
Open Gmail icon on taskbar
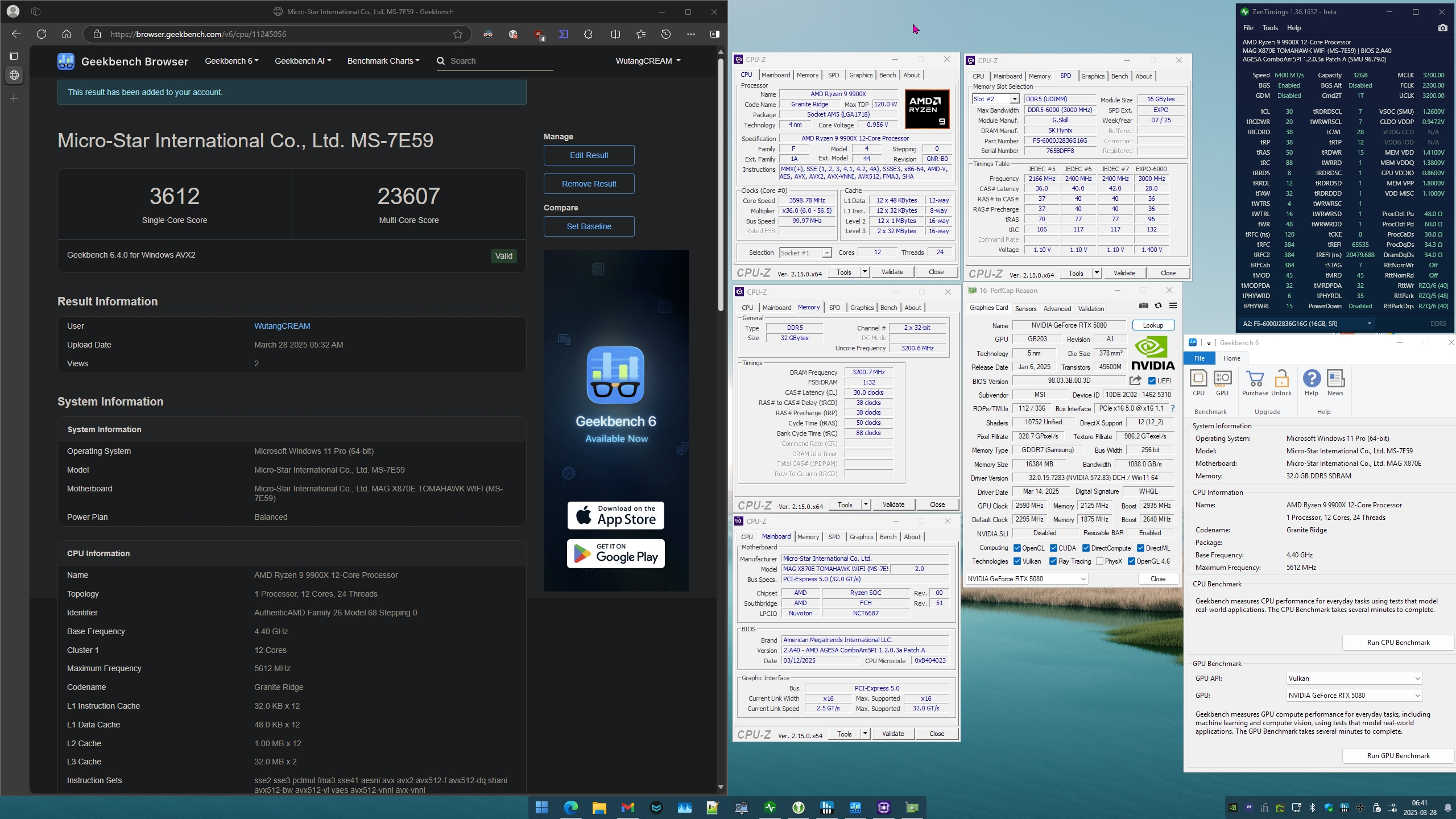[x=627, y=807]
